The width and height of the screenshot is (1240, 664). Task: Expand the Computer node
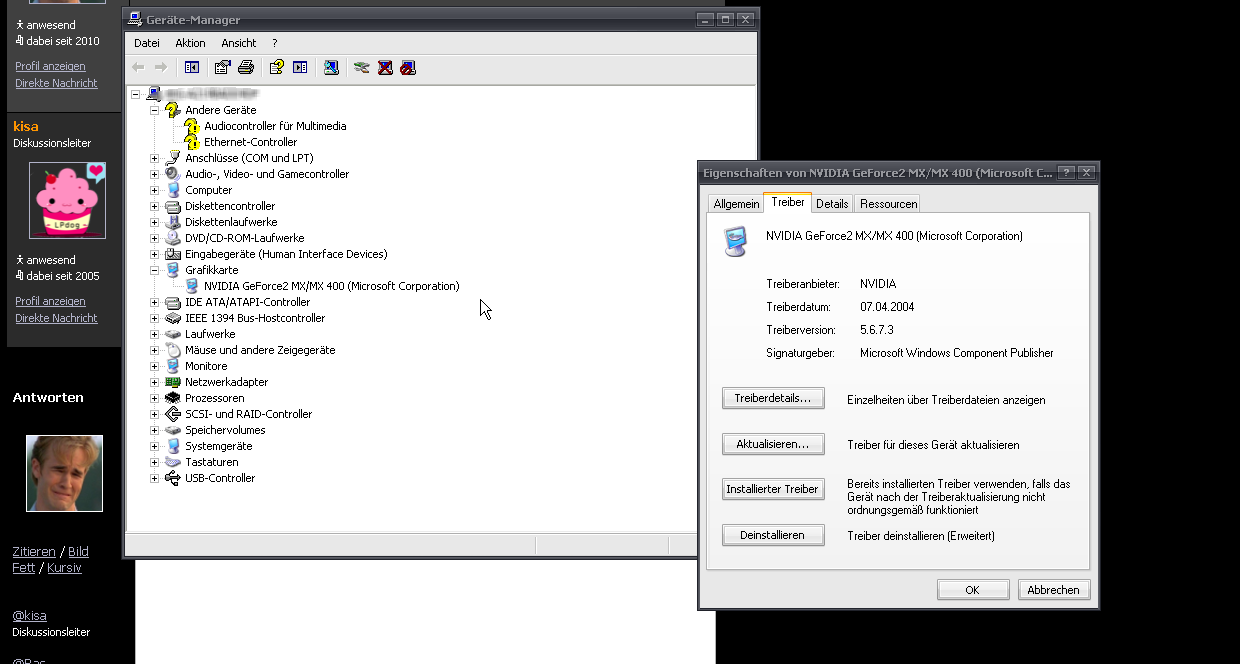coord(154,190)
